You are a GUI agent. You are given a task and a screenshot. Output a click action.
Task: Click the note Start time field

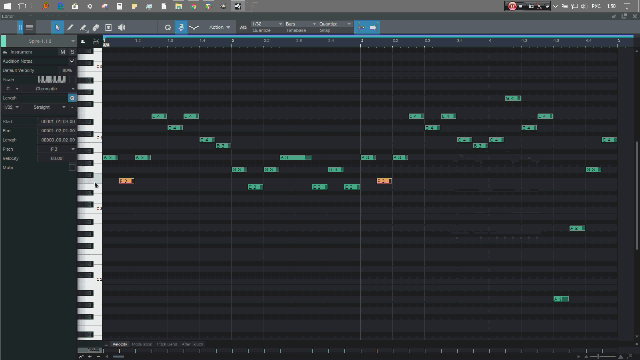57,122
